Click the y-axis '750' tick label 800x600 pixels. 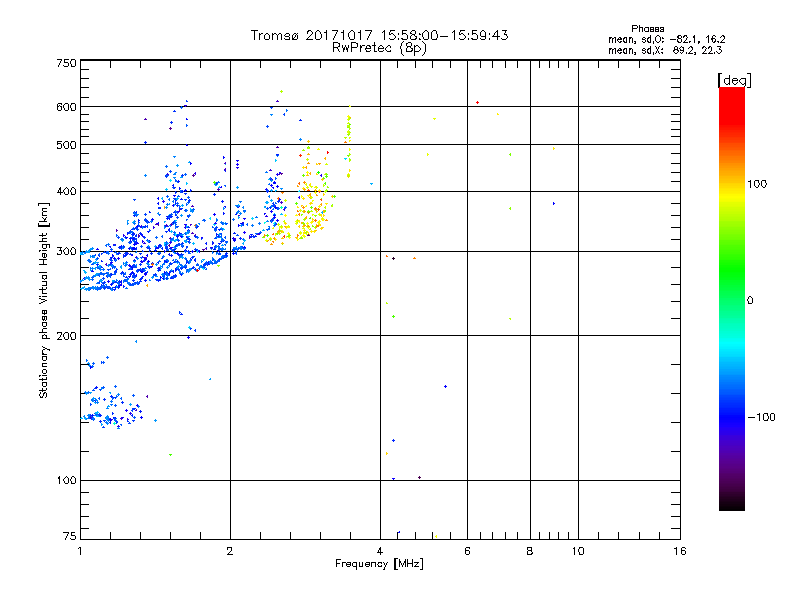coord(66,63)
